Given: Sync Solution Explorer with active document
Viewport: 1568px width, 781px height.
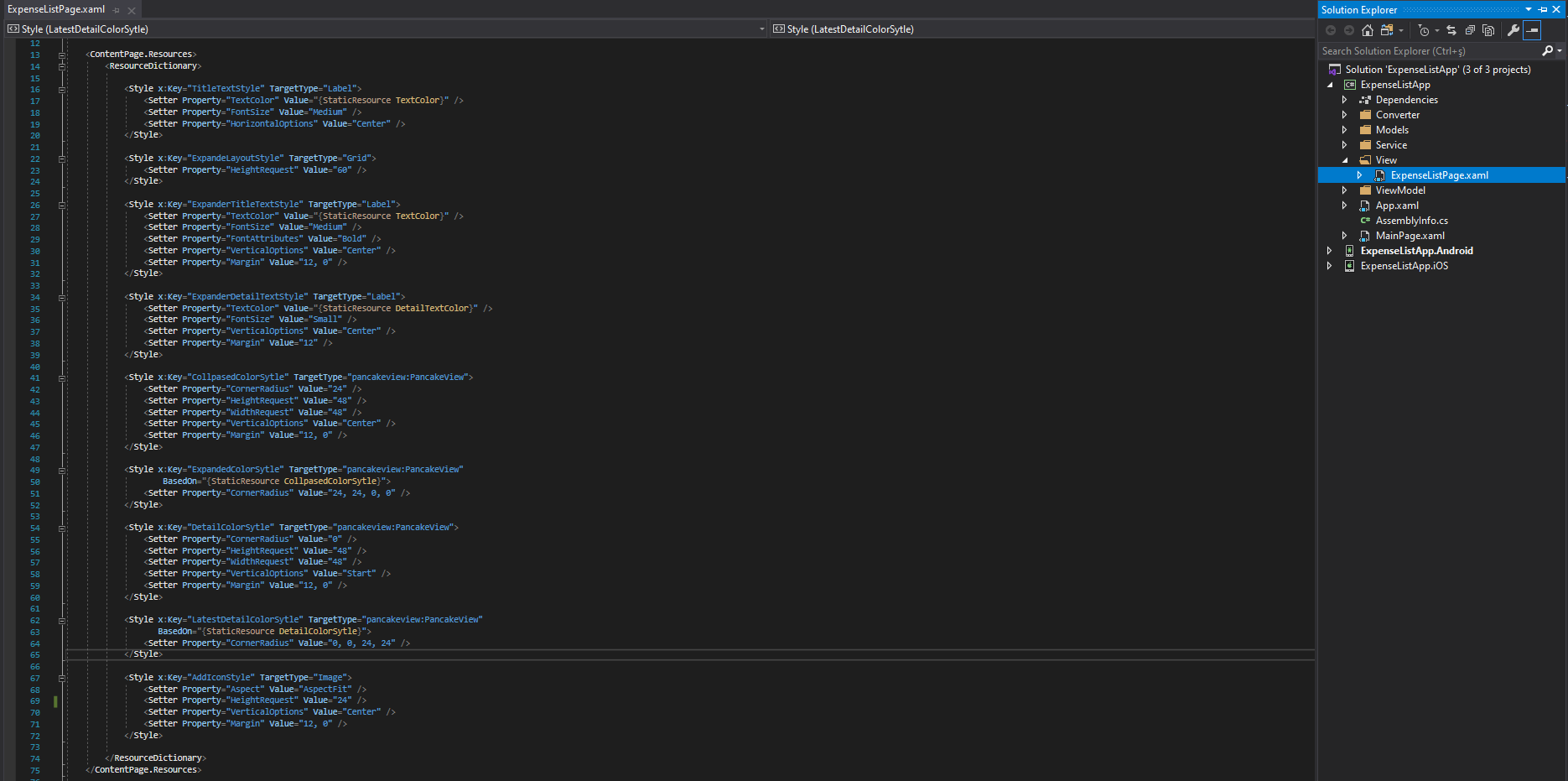Looking at the screenshot, I should click(x=1451, y=30).
